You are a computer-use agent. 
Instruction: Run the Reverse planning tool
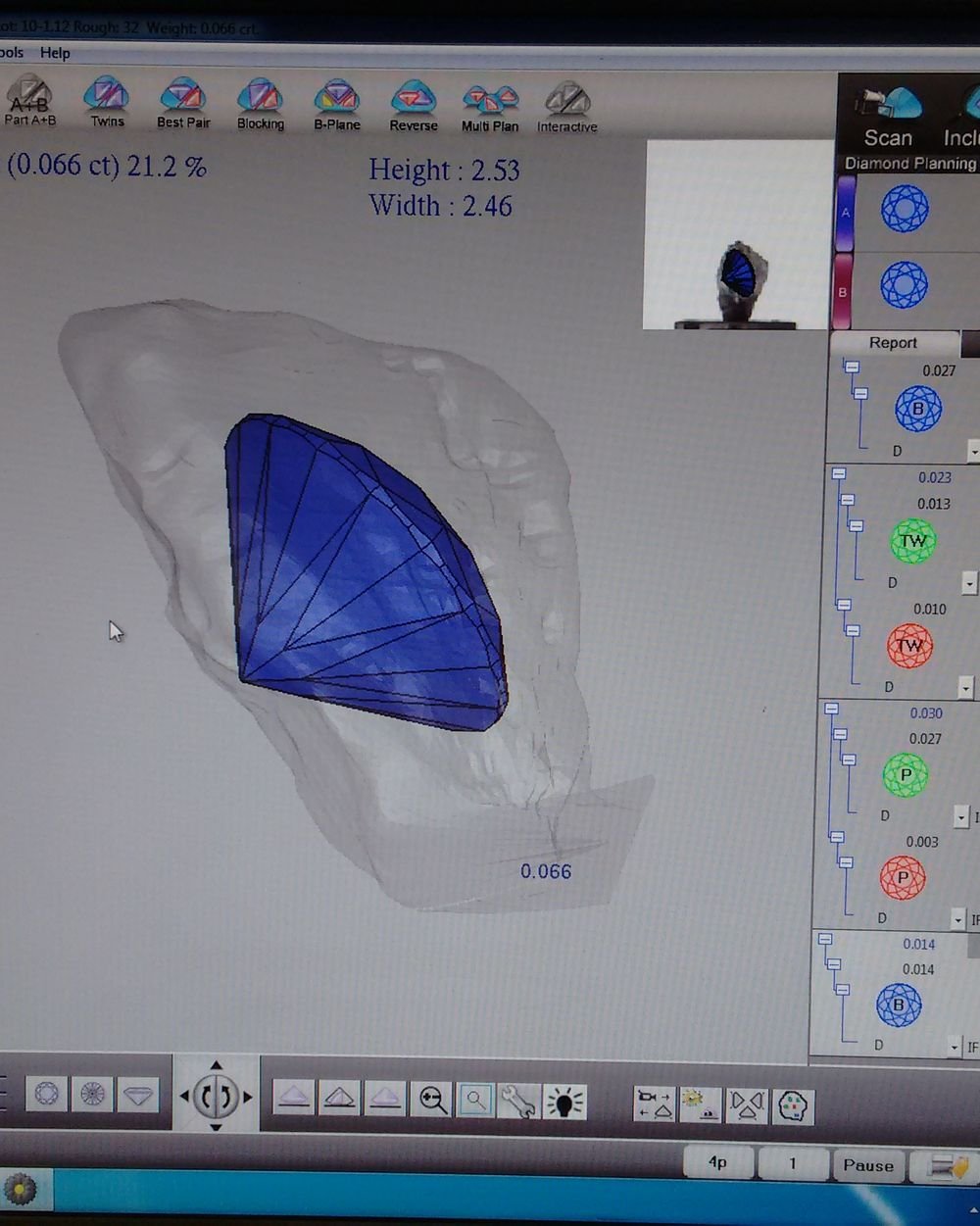[x=414, y=107]
